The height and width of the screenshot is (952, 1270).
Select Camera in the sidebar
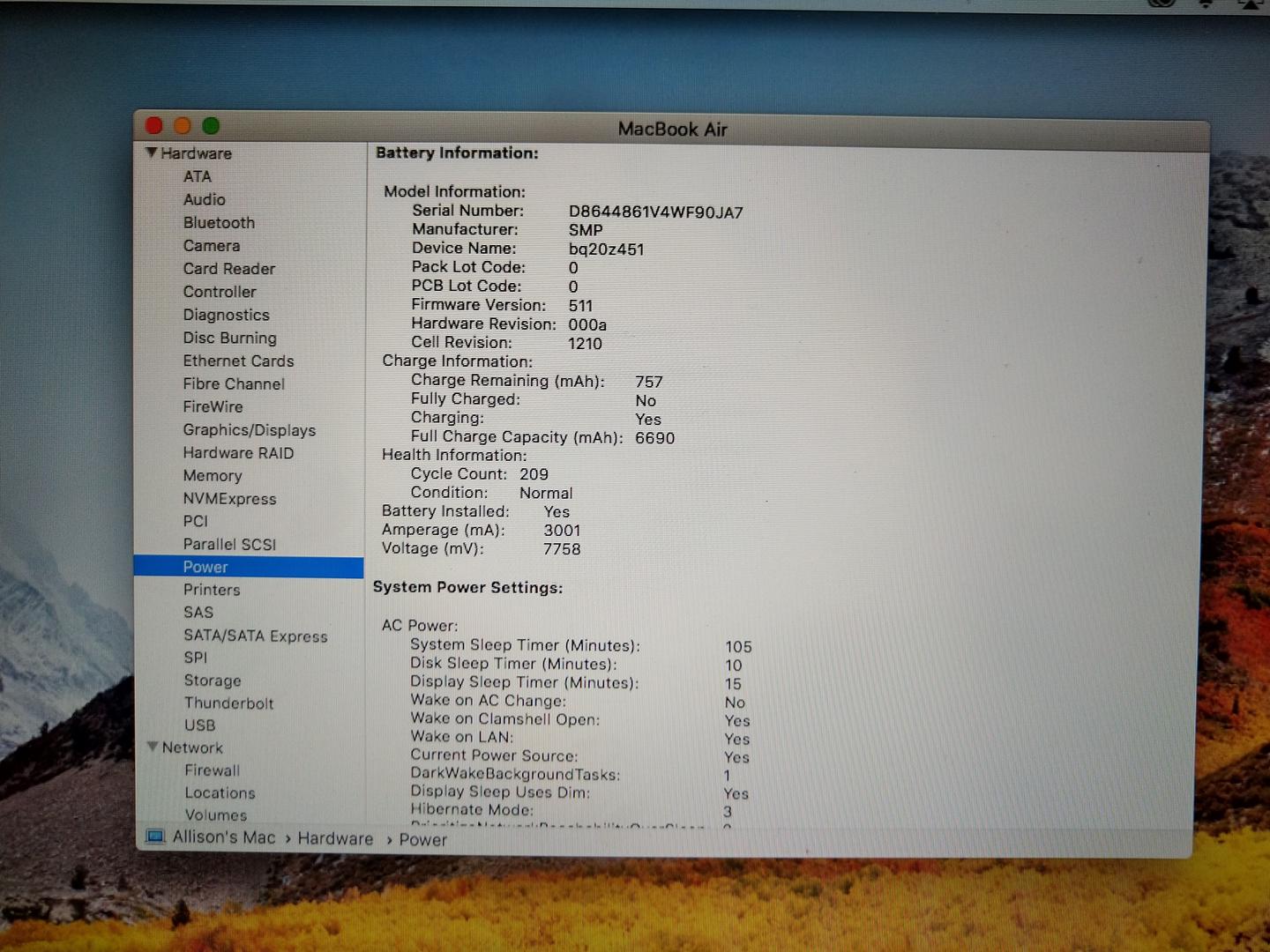[212, 245]
